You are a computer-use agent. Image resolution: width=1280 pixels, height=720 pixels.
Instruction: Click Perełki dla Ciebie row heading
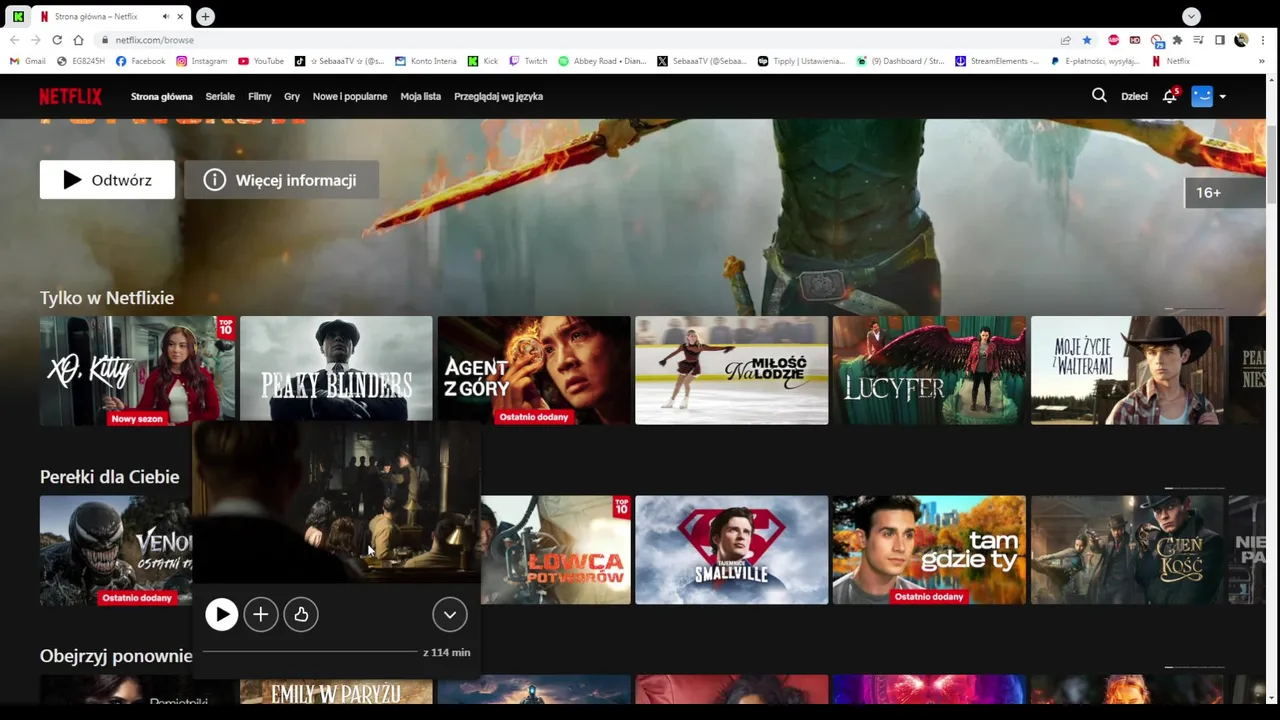(110, 477)
